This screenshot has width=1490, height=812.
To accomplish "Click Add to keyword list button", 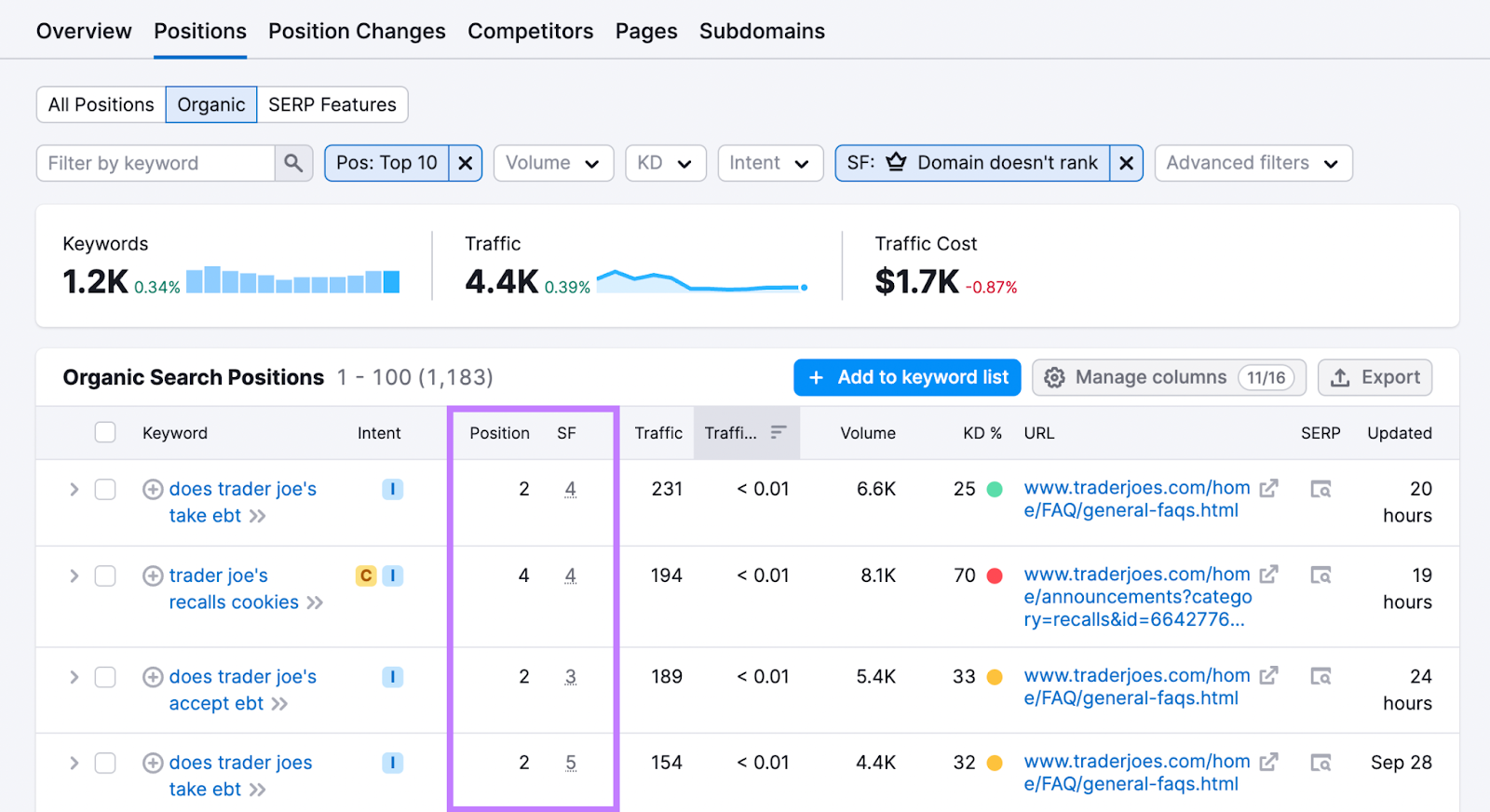I will 907,377.
